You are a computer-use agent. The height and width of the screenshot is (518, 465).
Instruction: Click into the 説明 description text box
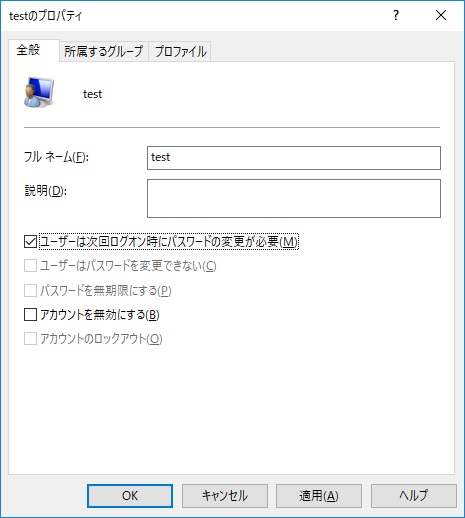point(294,198)
